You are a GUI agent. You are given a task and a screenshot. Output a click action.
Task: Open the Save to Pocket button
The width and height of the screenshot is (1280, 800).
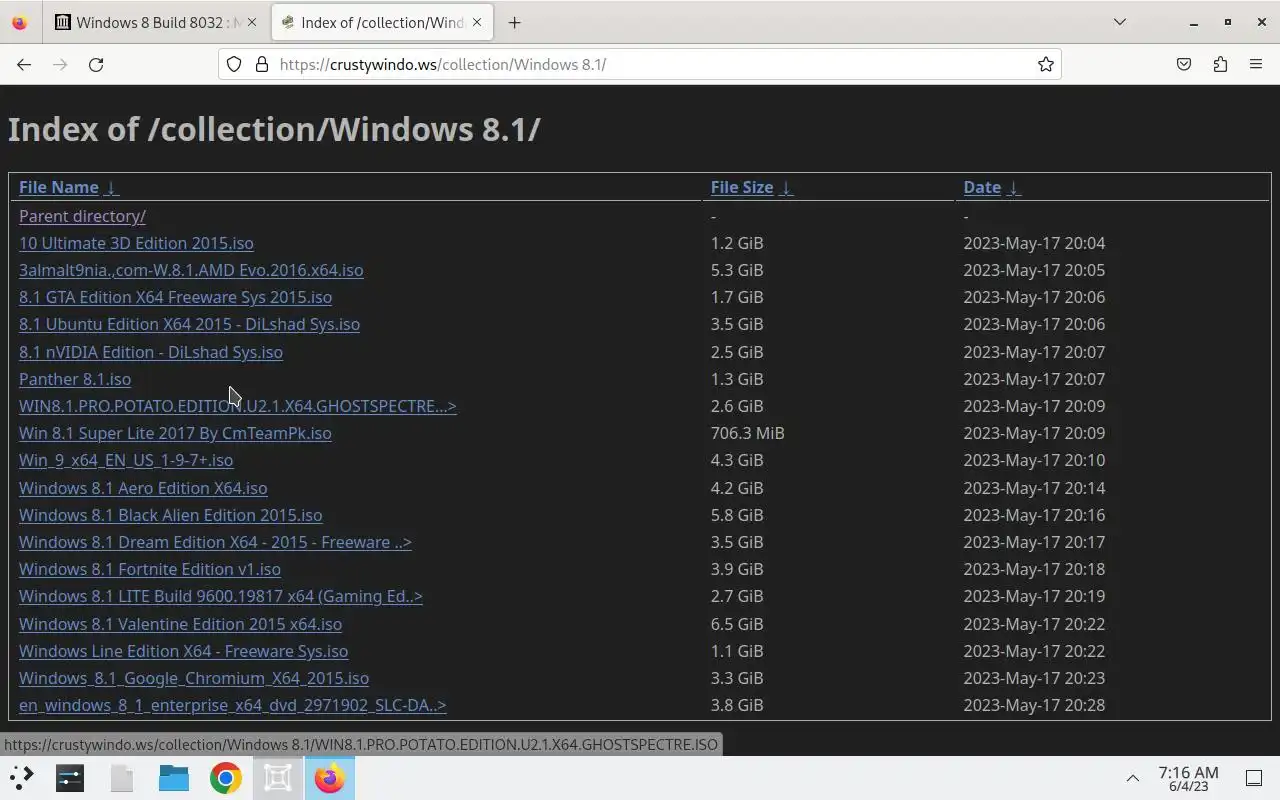(1184, 64)
